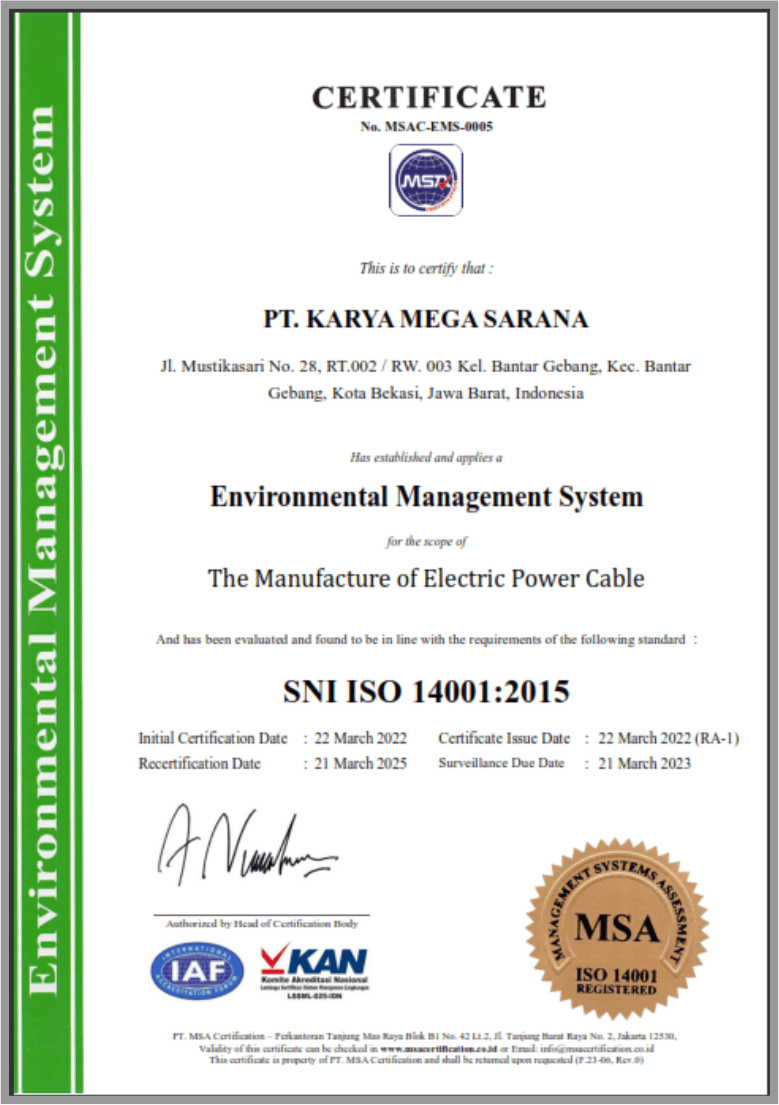The height and width of the screenshot is (1105, 779).
Task: Click the footer line 'This certificate is property of PT. MSA'
Action: click(426, 1060)
